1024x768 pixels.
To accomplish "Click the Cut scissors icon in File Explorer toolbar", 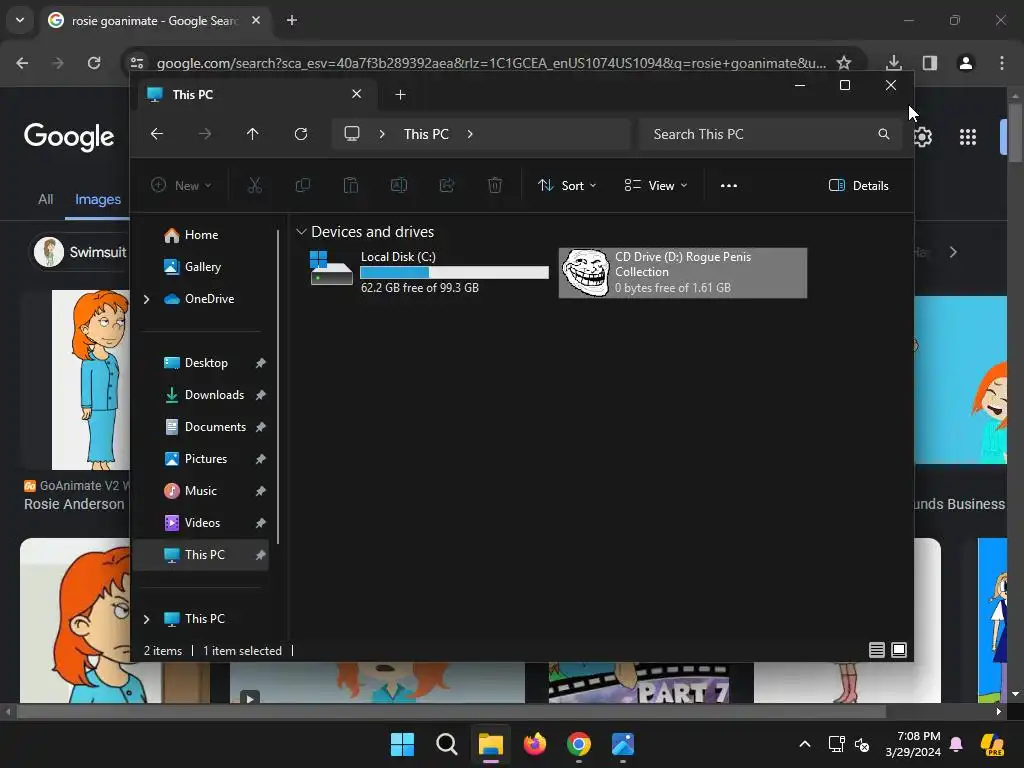I will tap(255, 185).
